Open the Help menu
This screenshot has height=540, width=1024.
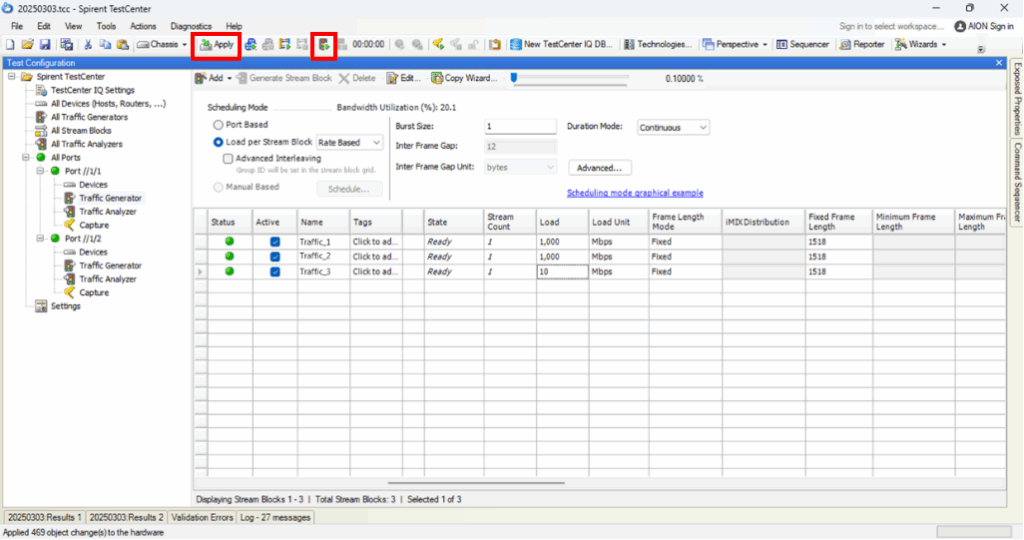(234, 26)
